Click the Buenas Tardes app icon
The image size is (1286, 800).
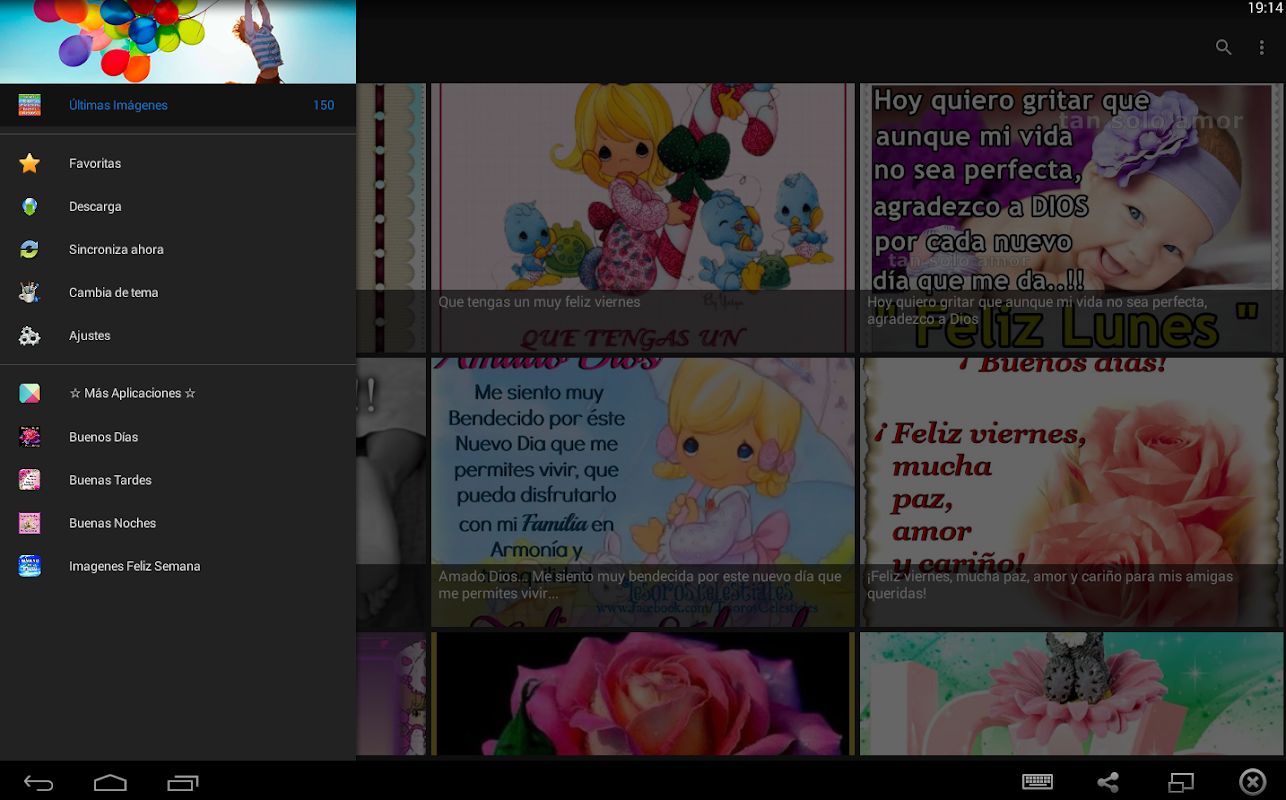pyautogui.click(x=30, y=480)
